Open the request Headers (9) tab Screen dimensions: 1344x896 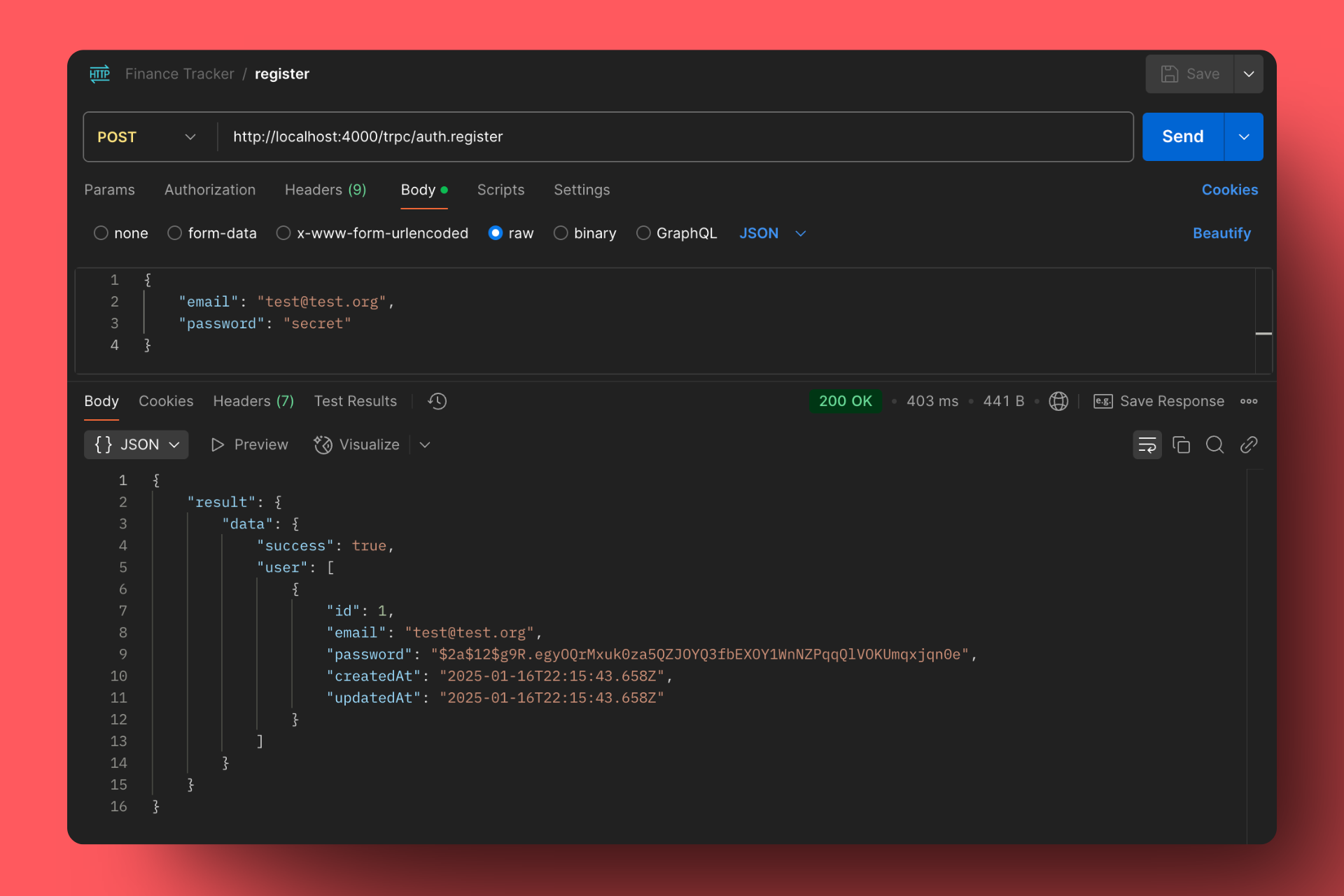tap(325, 190)
